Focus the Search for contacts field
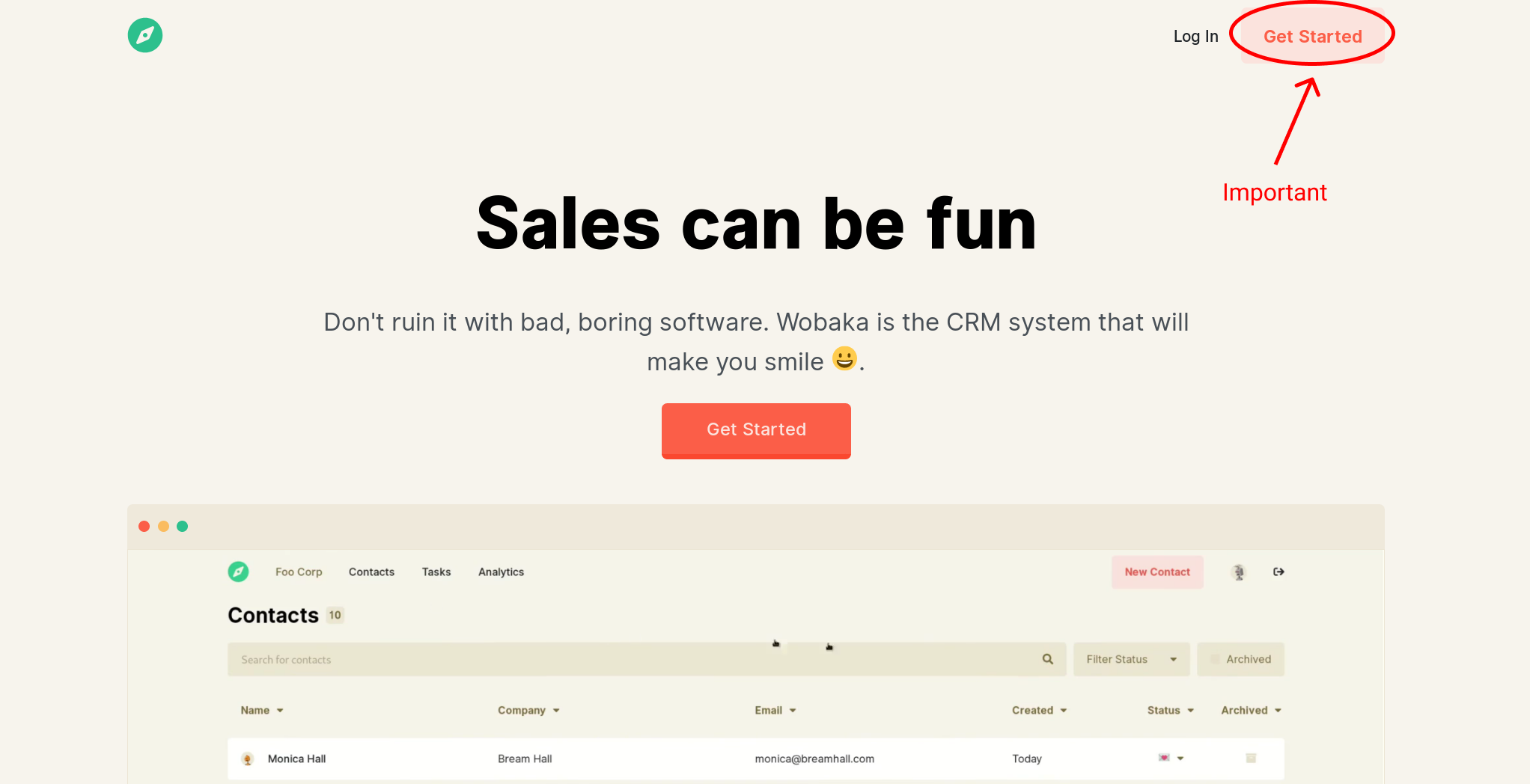This screenshot has height=784, width=1530. tap(647, 659)
